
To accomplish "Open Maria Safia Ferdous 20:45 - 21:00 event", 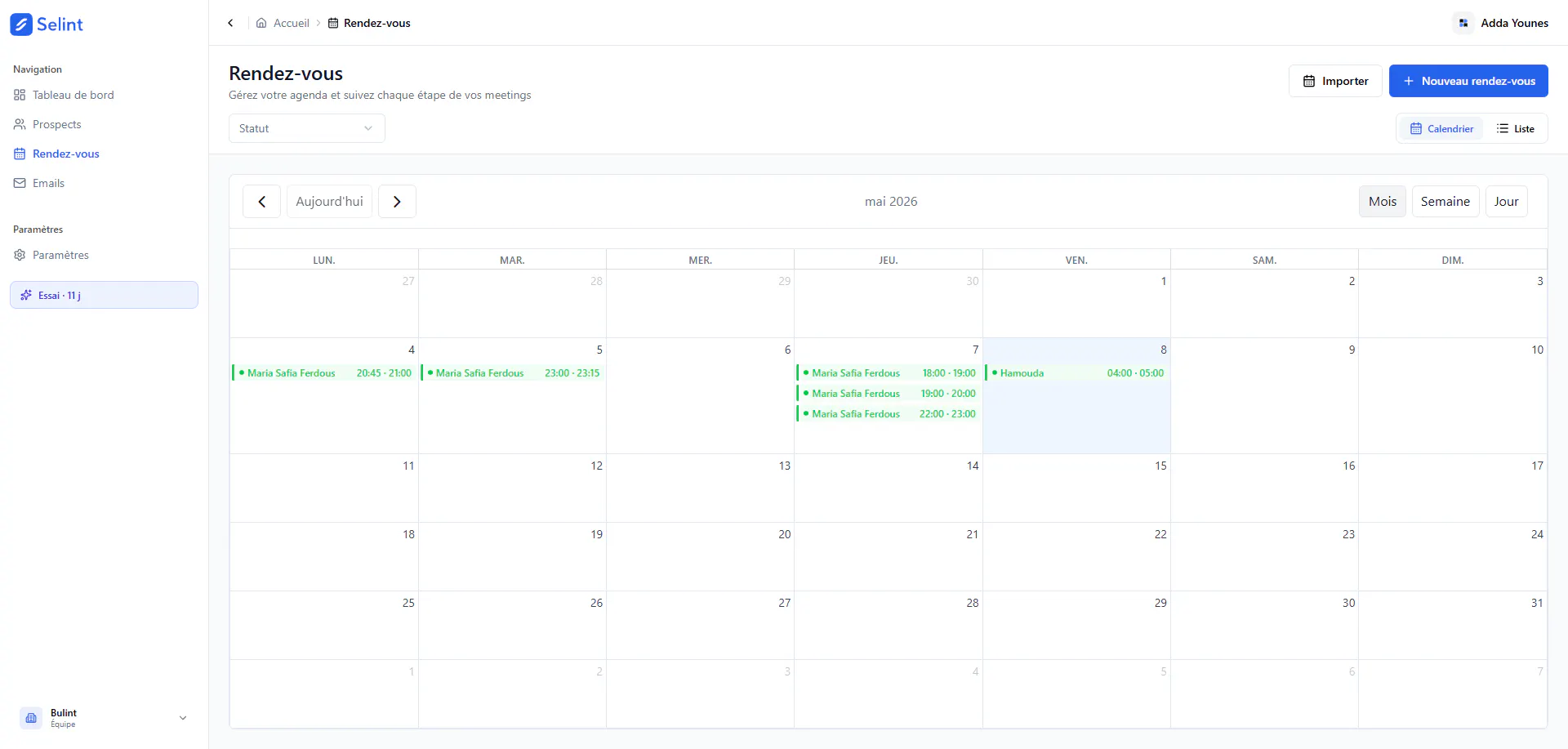I will 323,372.
